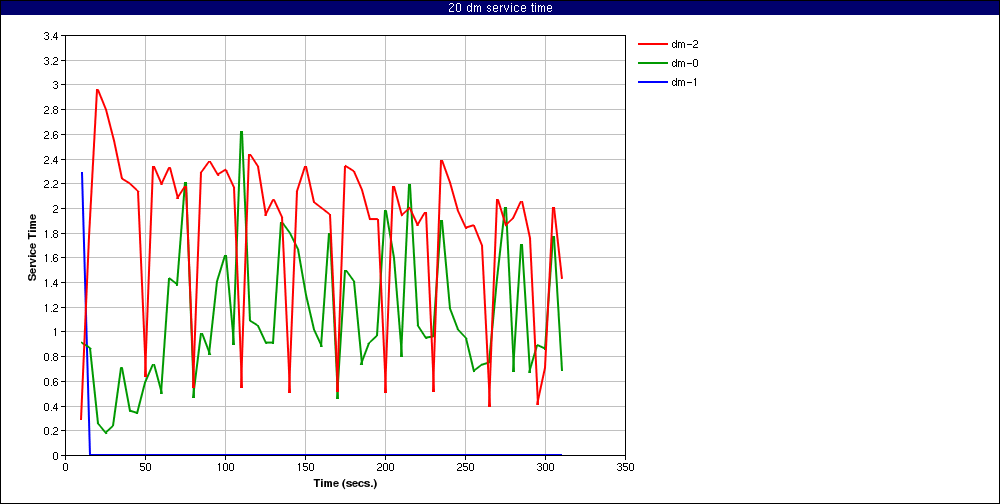This screenshot has height=504, width=1000.
Task: Click the 2.2 y-axis tick value
Action: click(x=51, y=184)
